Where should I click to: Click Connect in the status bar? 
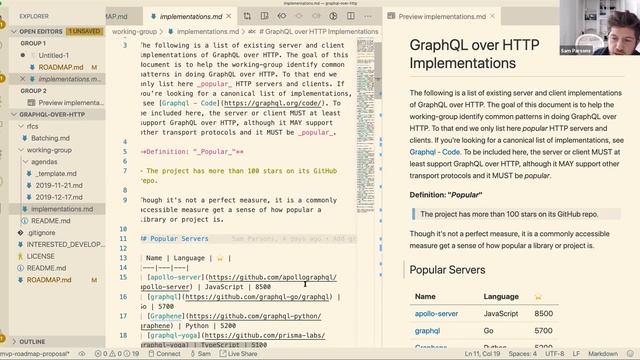[x=164, y=354]
